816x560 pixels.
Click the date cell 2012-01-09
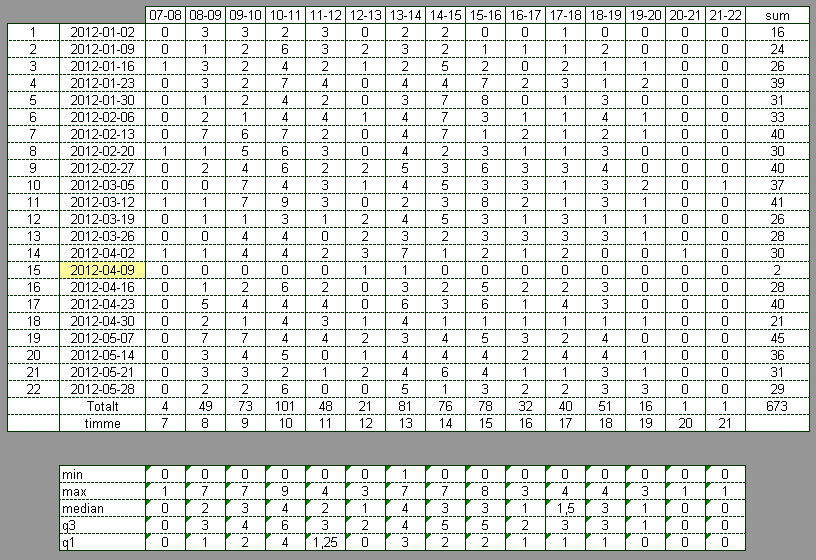click(x=103, y=49)
